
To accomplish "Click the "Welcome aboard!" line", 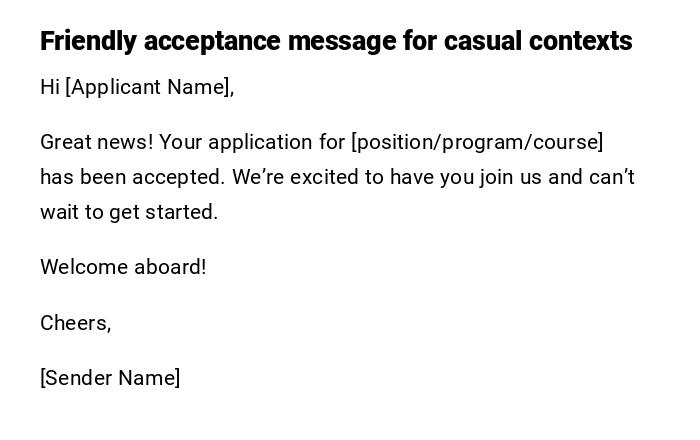I will 123,267.
